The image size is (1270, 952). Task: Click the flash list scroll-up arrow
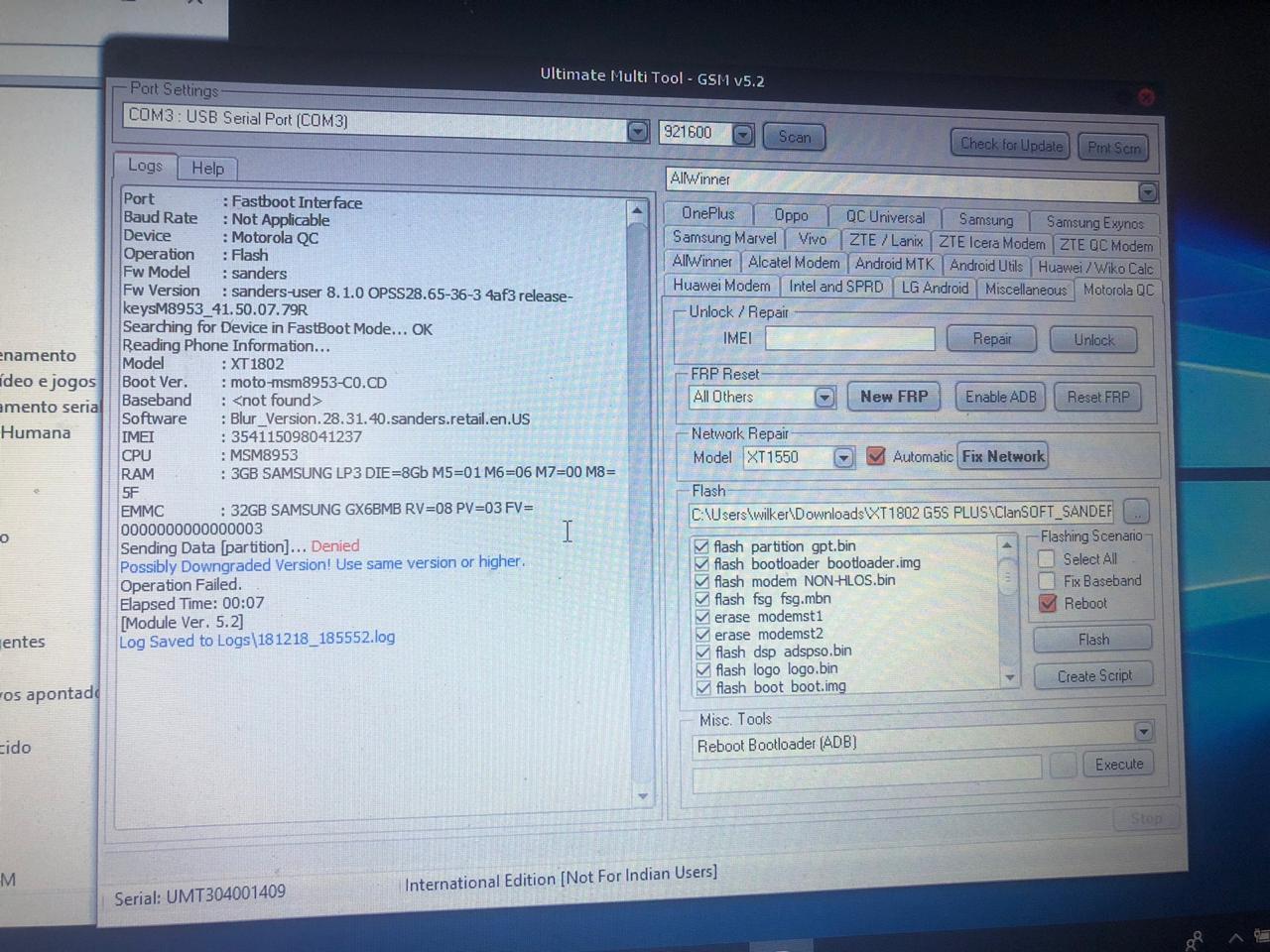tap(1006, 545)
